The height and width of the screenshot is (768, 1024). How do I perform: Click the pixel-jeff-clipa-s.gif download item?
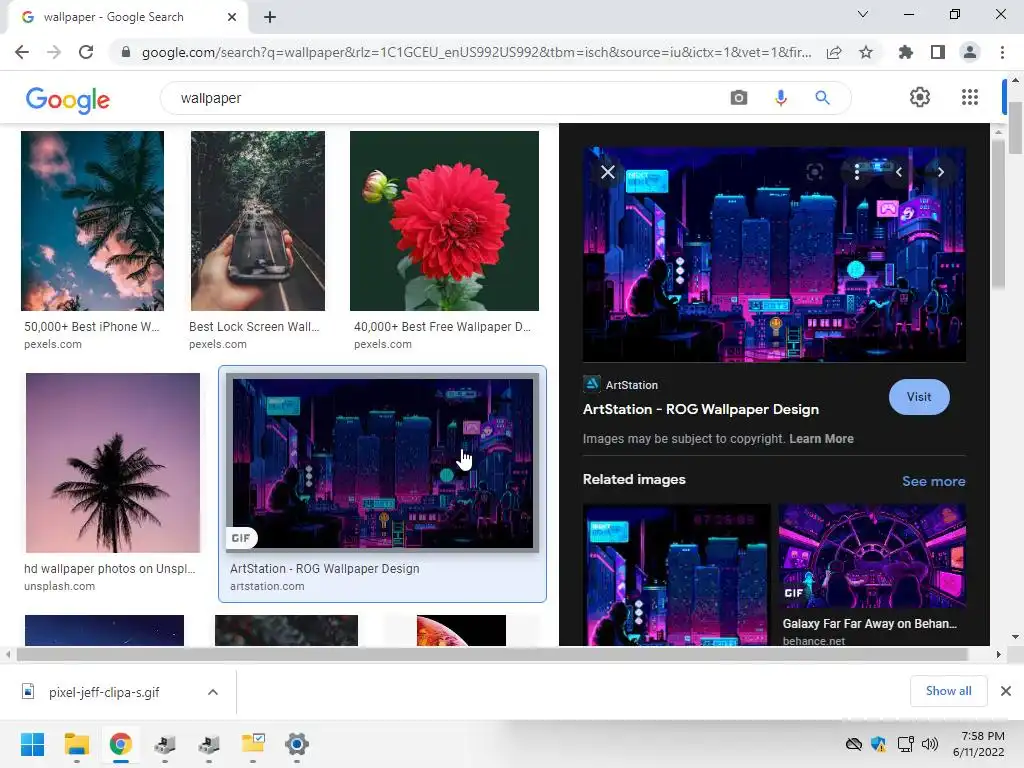point(104,692)
